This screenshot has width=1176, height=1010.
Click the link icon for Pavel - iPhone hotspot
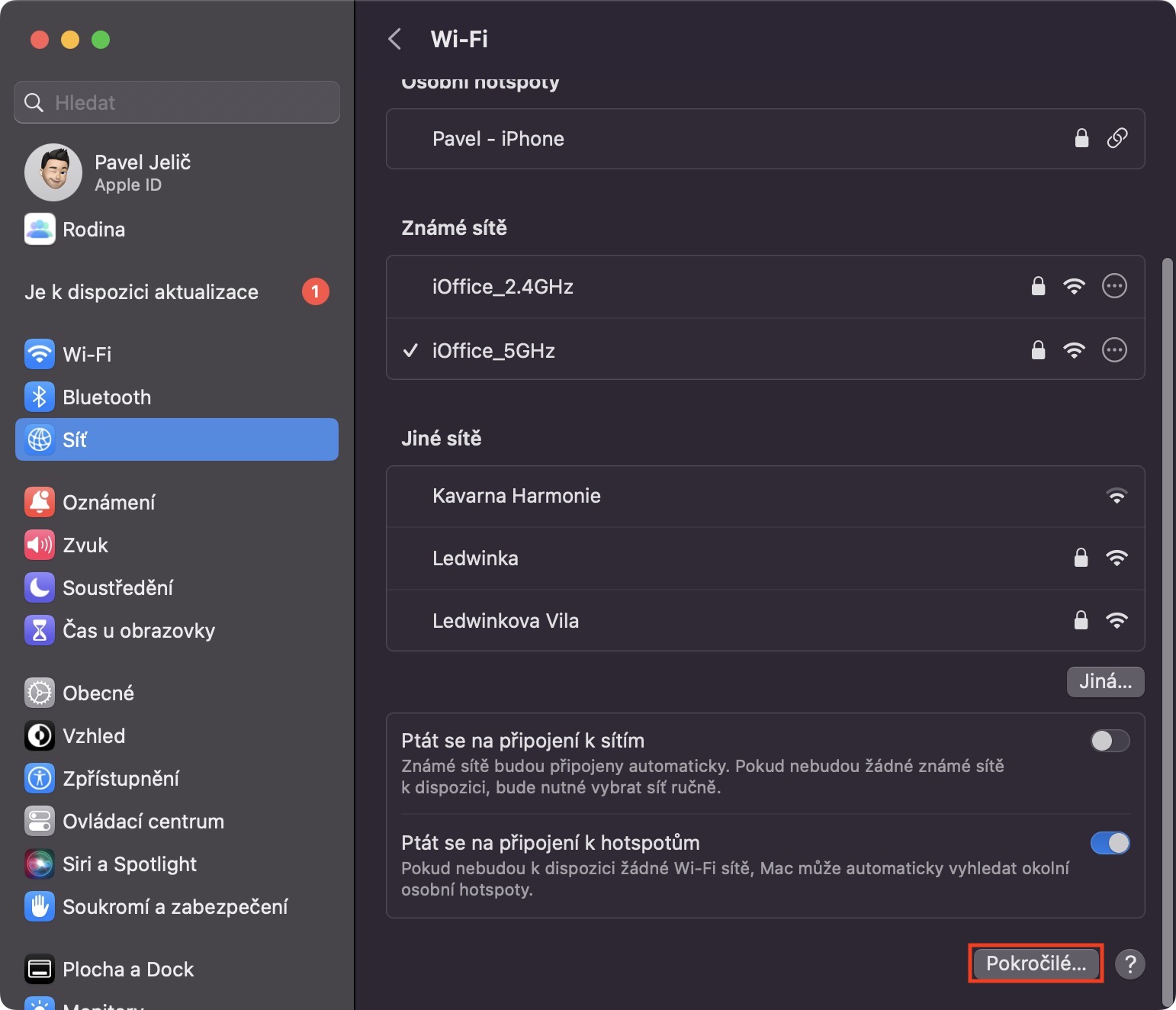click(x=1117, y=138)
